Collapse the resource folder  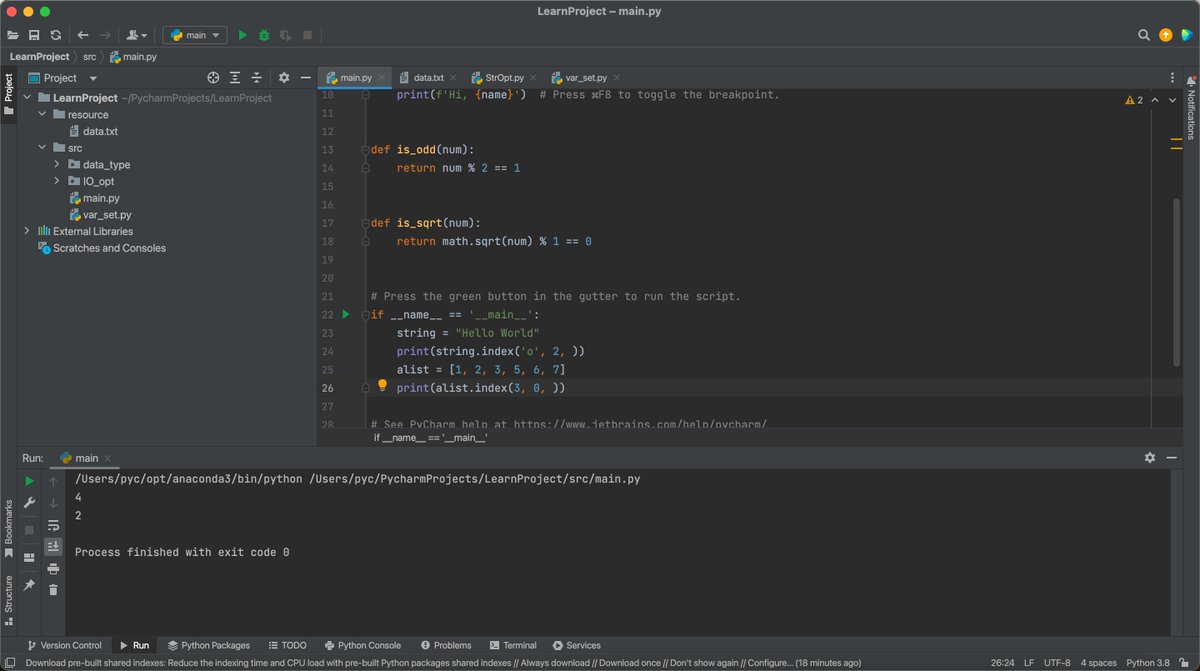pyautogui.click(x=43, y=115)
